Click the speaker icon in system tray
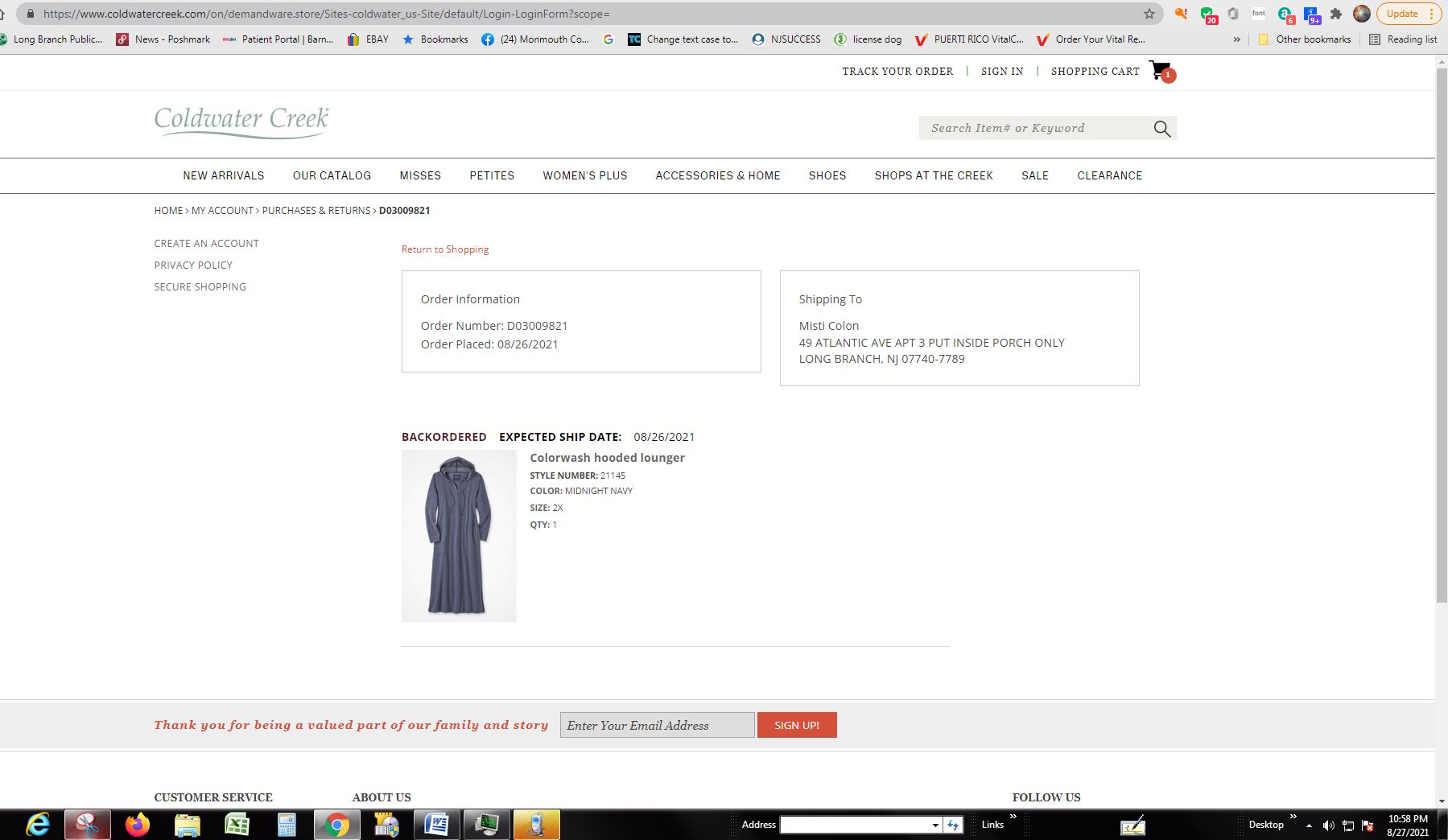Image resolution: width=1448 pixels, height=840 pixels. [1329, 825]
